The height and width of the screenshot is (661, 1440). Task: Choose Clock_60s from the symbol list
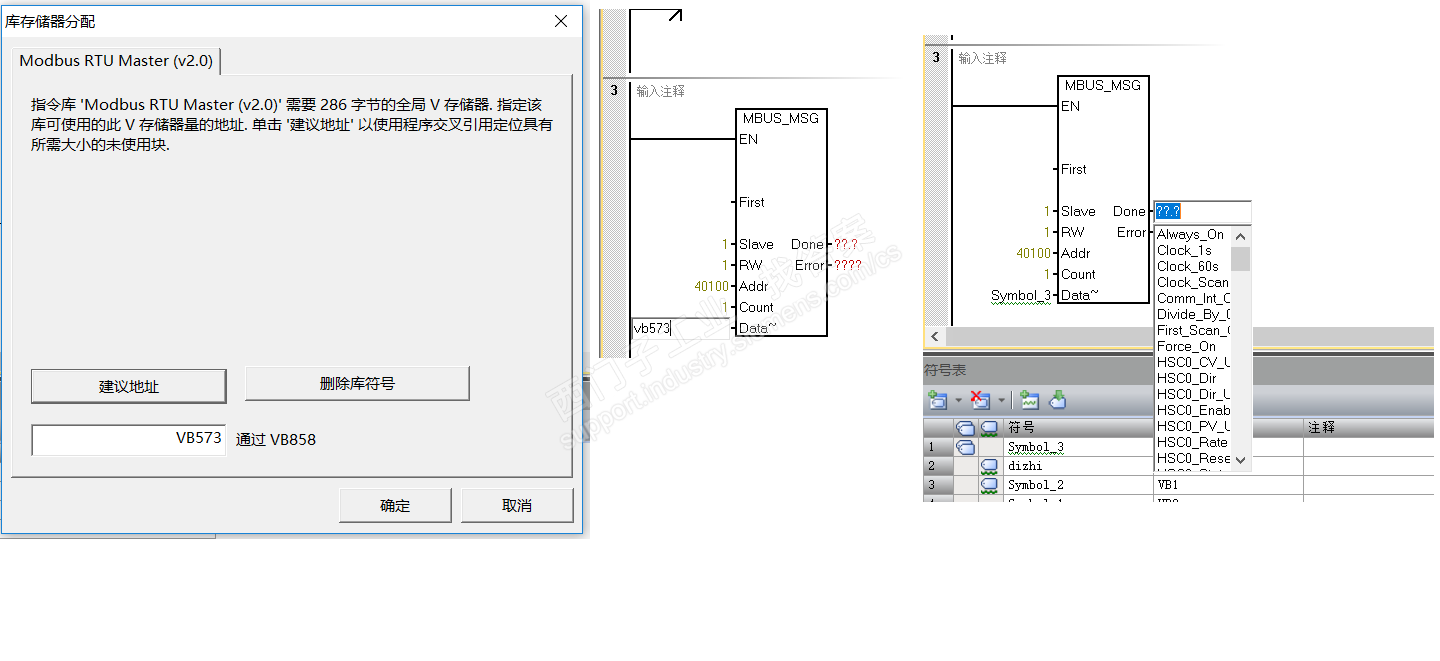(1191, 267)
